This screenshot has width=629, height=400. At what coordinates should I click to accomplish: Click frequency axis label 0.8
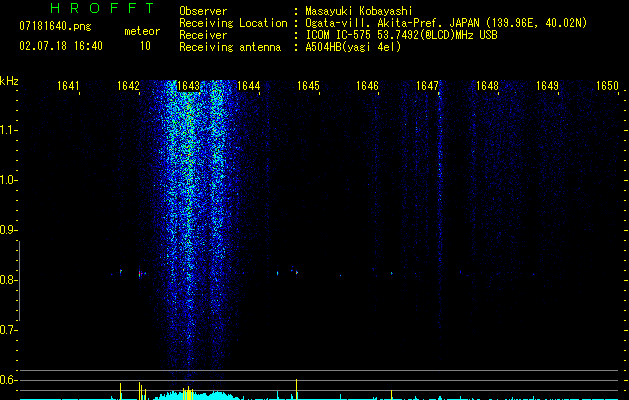point(8,280)
